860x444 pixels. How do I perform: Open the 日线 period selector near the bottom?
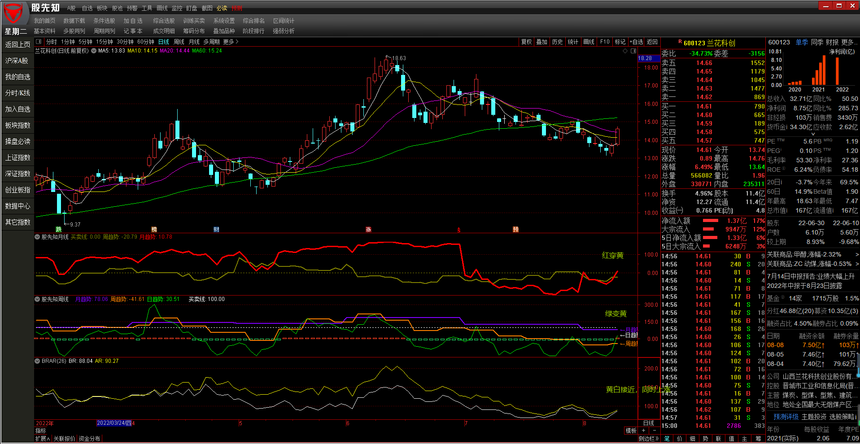(648, 423)
